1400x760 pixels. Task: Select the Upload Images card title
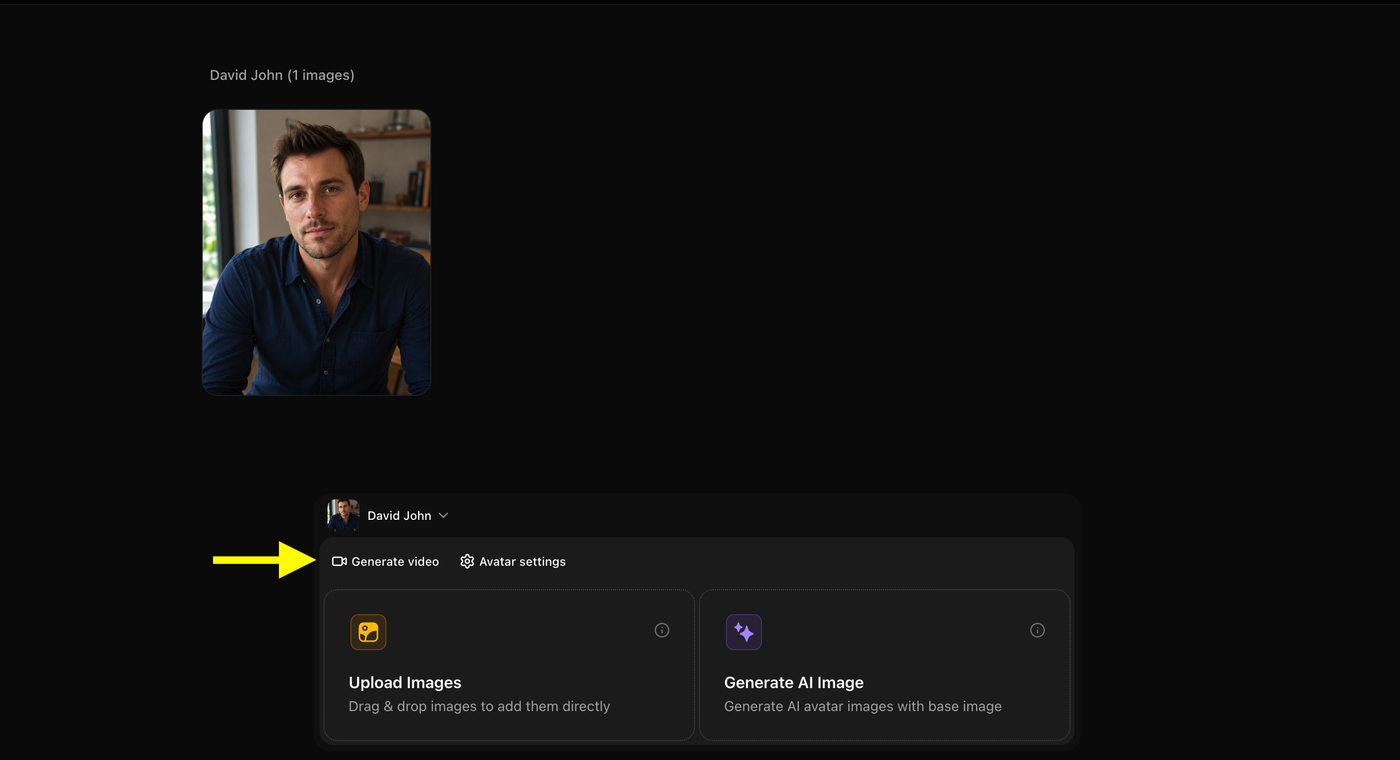[x=405, y=683]
